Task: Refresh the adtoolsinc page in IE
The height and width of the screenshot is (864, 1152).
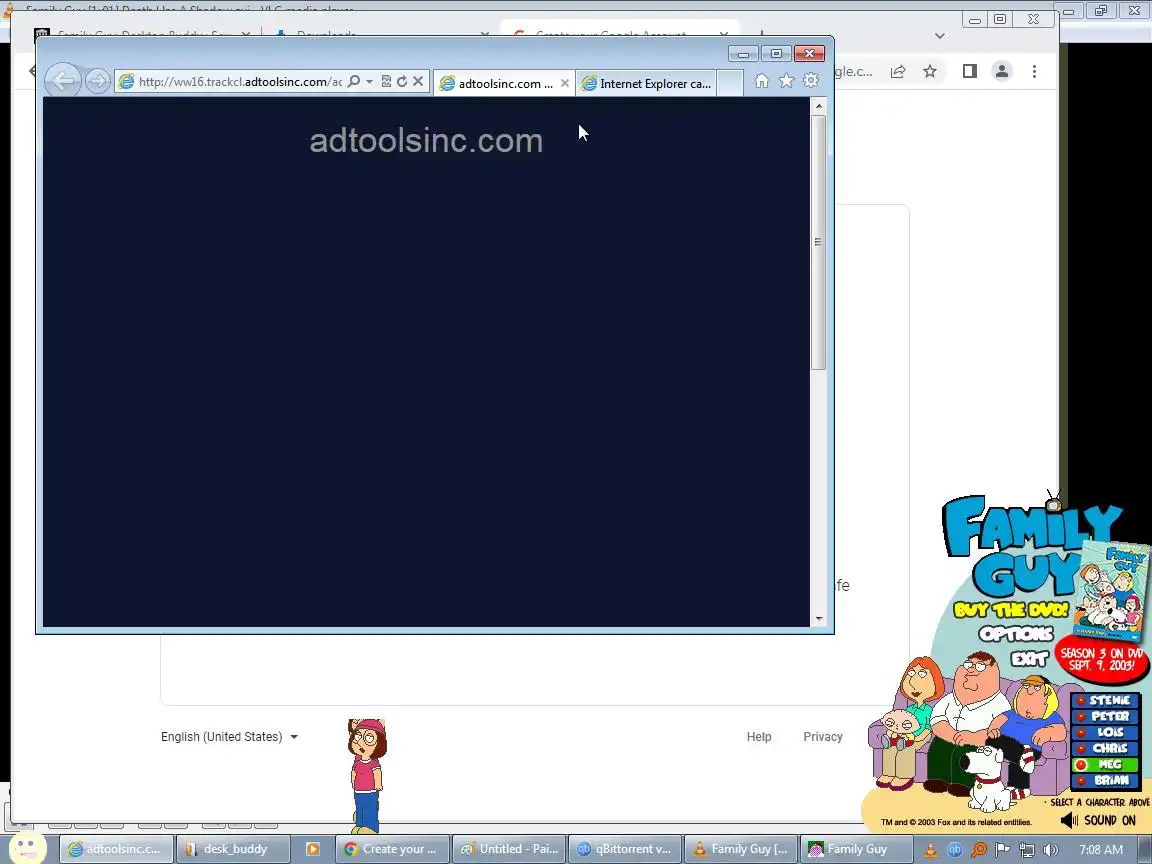Action: point(402,82)
